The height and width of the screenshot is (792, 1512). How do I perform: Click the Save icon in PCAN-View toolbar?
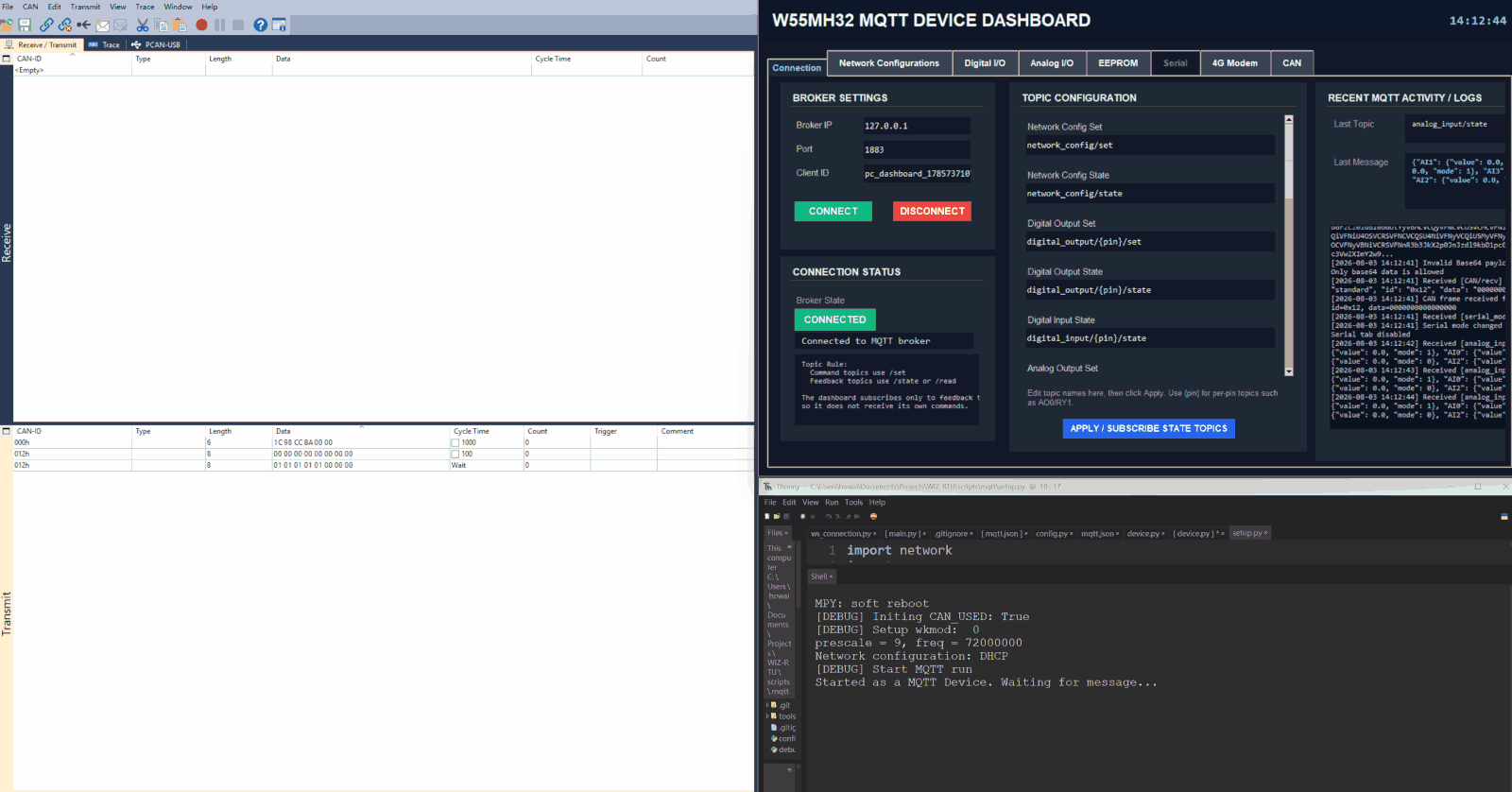[x=26, y=25]
